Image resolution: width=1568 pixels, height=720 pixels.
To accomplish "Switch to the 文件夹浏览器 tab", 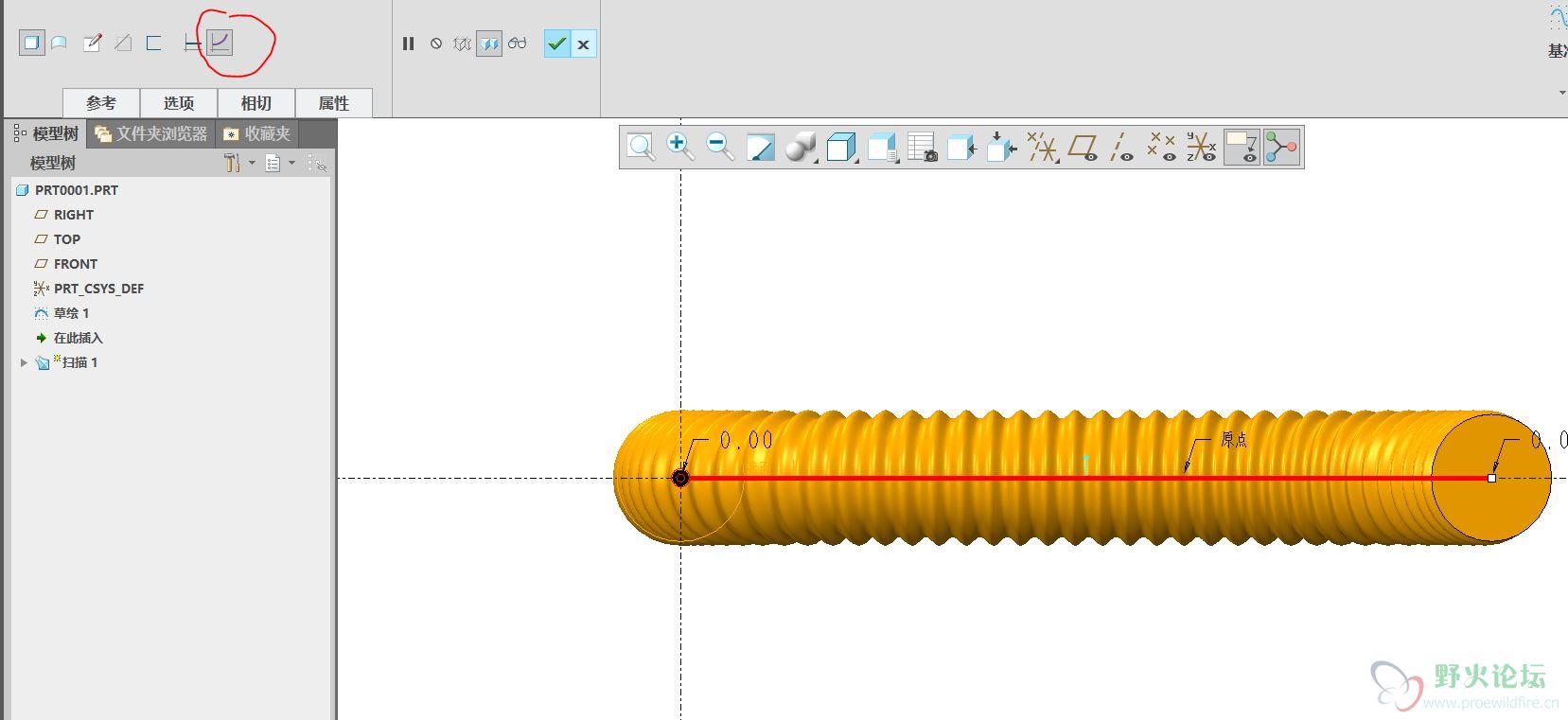I will 151,133.
